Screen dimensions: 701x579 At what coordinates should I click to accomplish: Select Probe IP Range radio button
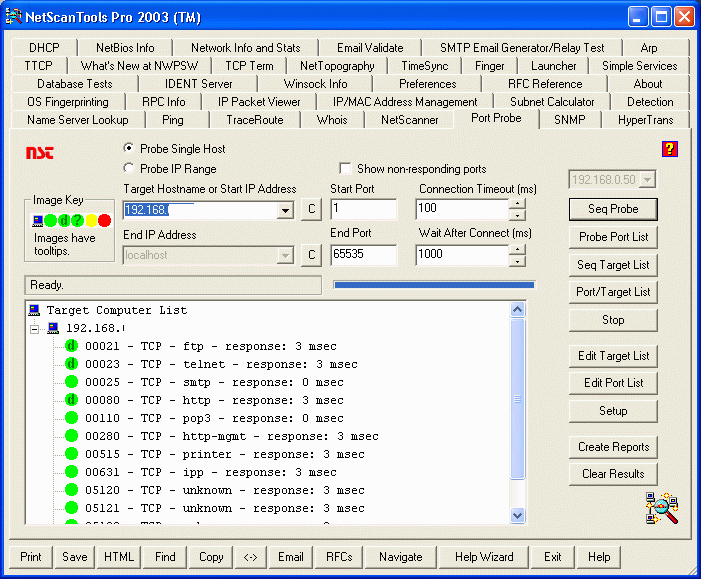pyautogui.click(x=129, y=168)
